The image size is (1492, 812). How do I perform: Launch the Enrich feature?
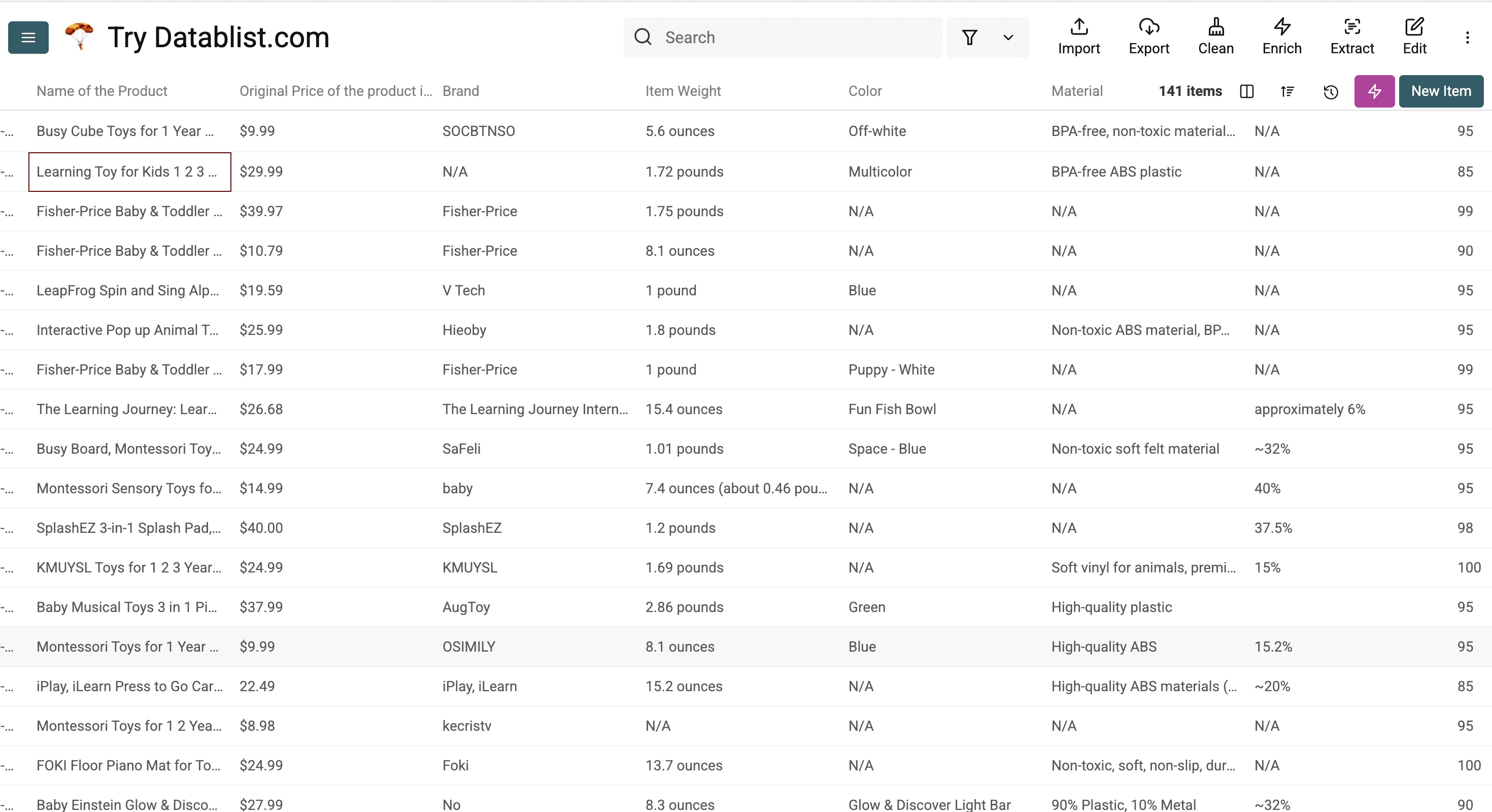[x=1281, y=37]
